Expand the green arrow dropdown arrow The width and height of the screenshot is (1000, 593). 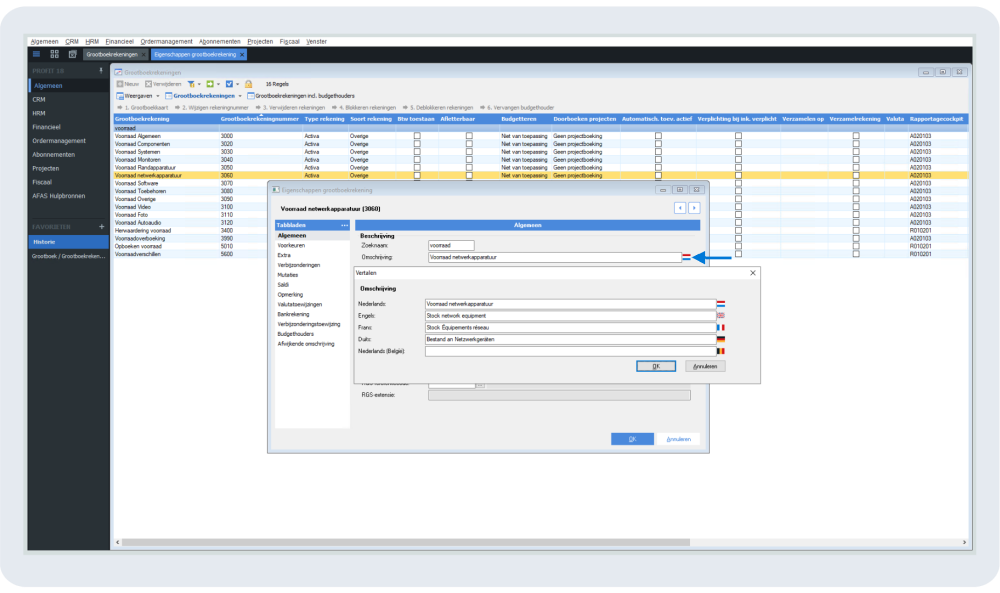pos(218,84)
